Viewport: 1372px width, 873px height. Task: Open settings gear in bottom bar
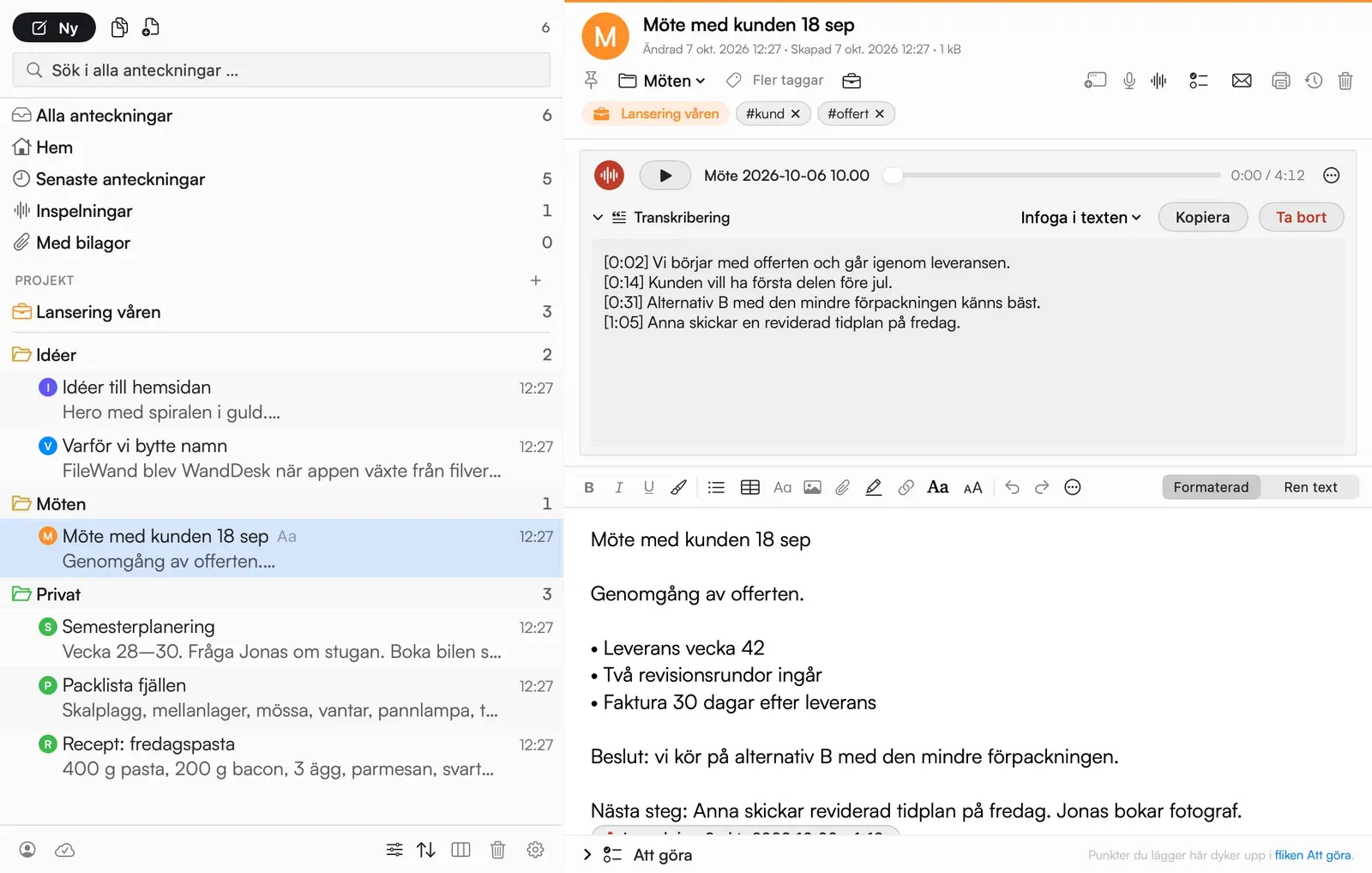click(x=535, y=850)
